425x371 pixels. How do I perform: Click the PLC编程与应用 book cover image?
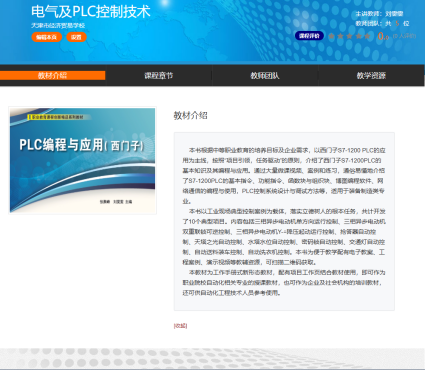click(x=82, y=160)
